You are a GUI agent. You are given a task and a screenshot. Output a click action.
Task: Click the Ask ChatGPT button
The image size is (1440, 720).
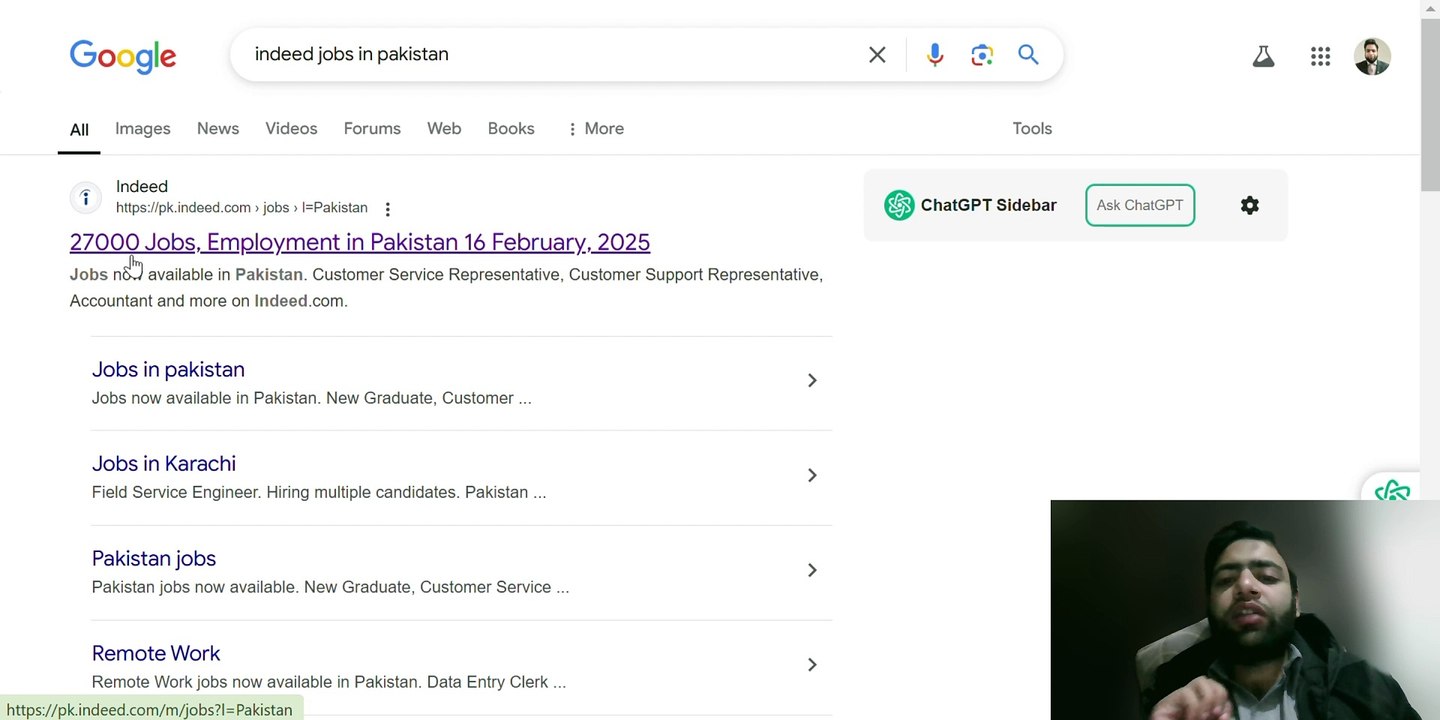pos(1140,205)
